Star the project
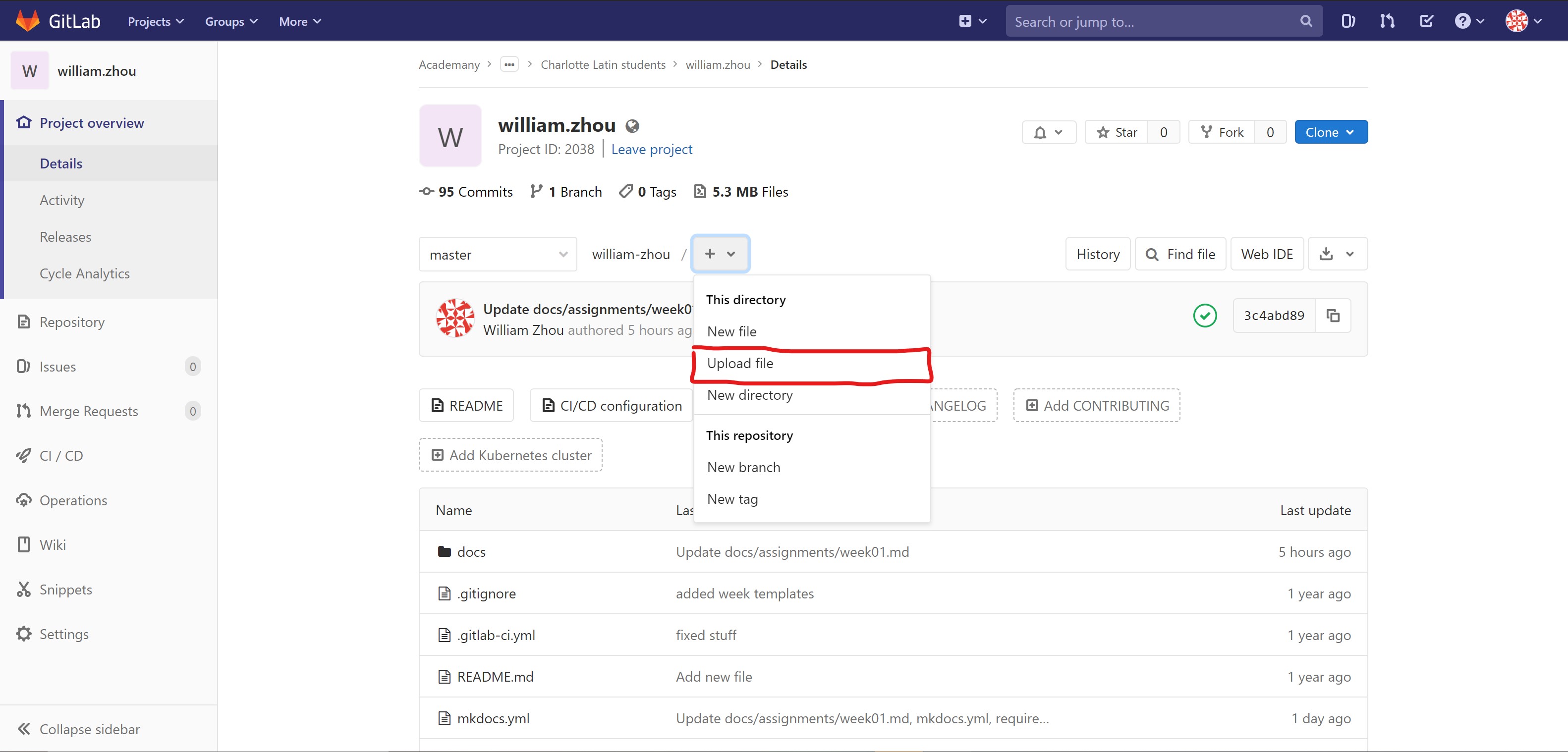Image resolution: width=1568 pixels, height=752 pixels. click(x=1117, y=132)
